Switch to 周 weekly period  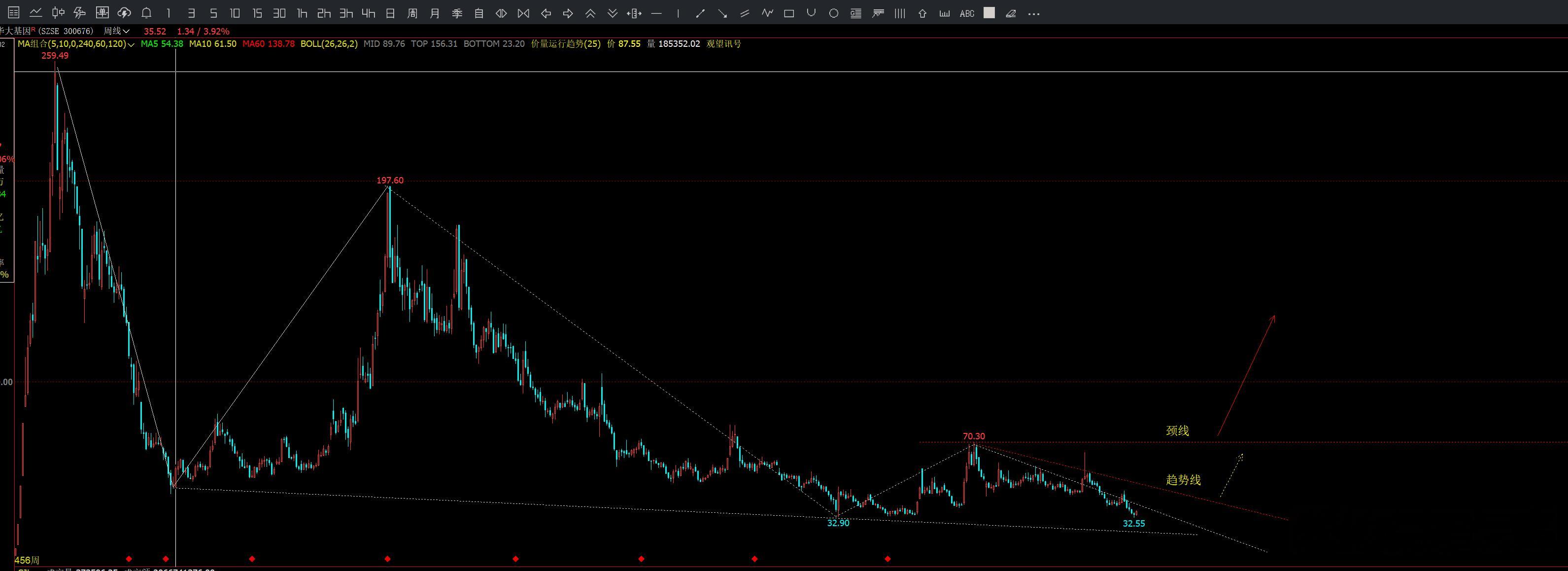point(412,13)
